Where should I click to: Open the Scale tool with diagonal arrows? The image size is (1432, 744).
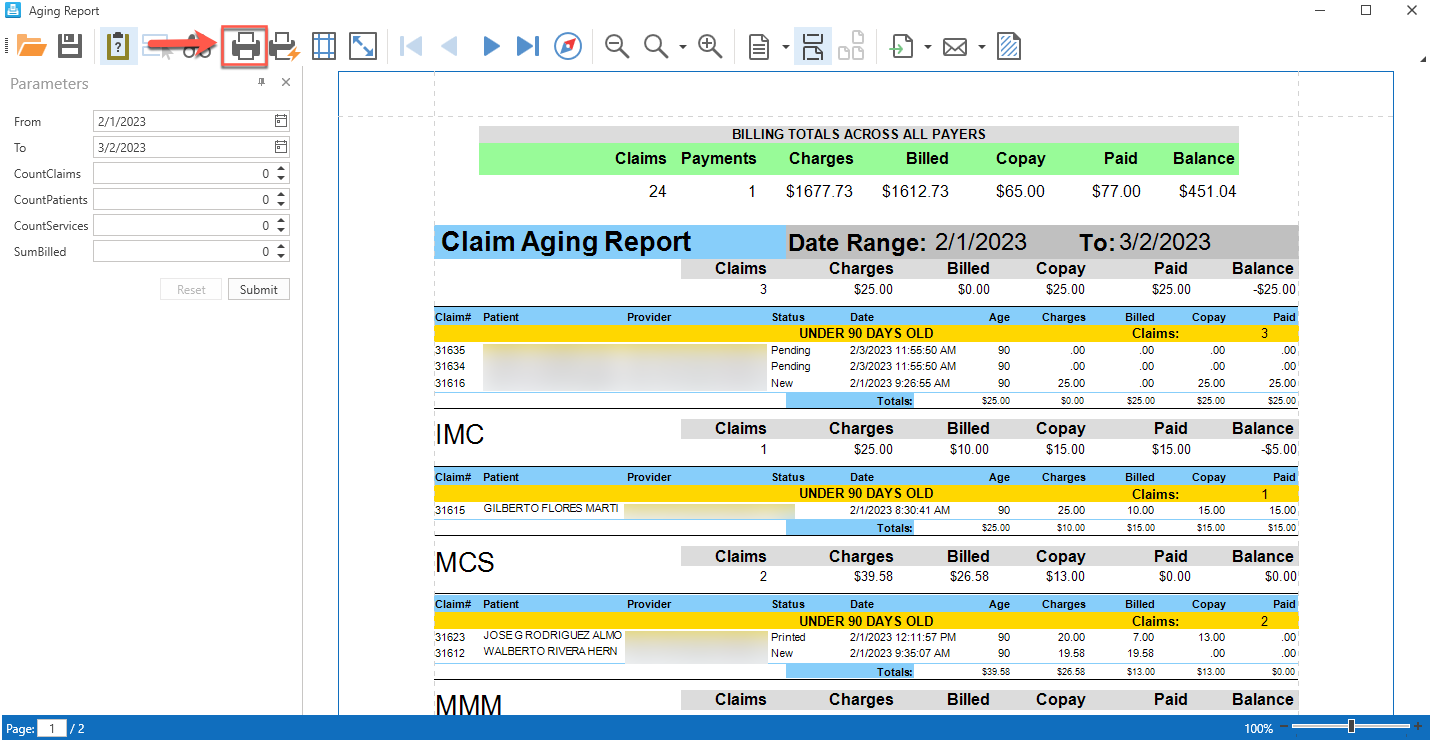tap(362, 46)
